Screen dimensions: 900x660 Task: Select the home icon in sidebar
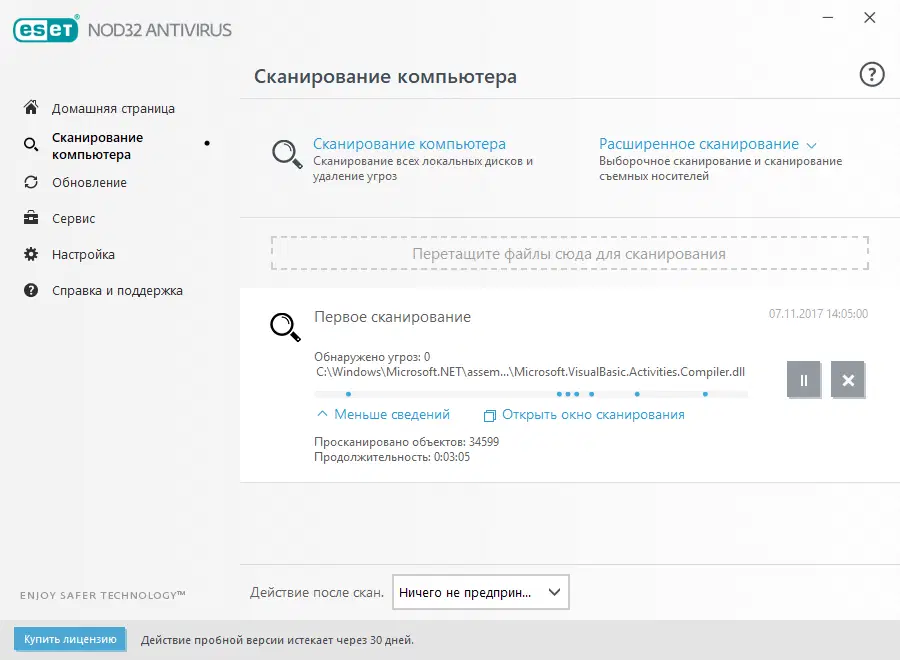[x=31, y=108]
